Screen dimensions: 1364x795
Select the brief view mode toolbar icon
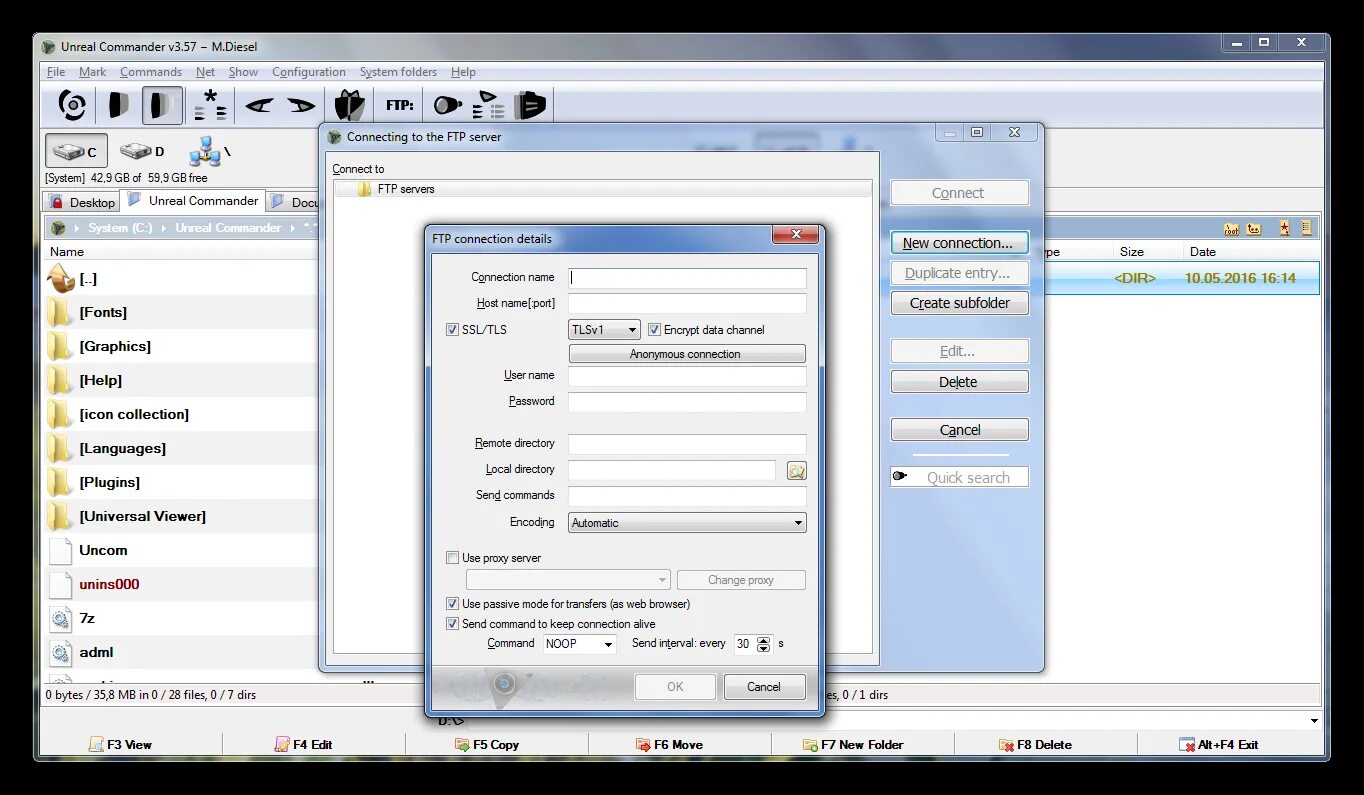(119, 105)
